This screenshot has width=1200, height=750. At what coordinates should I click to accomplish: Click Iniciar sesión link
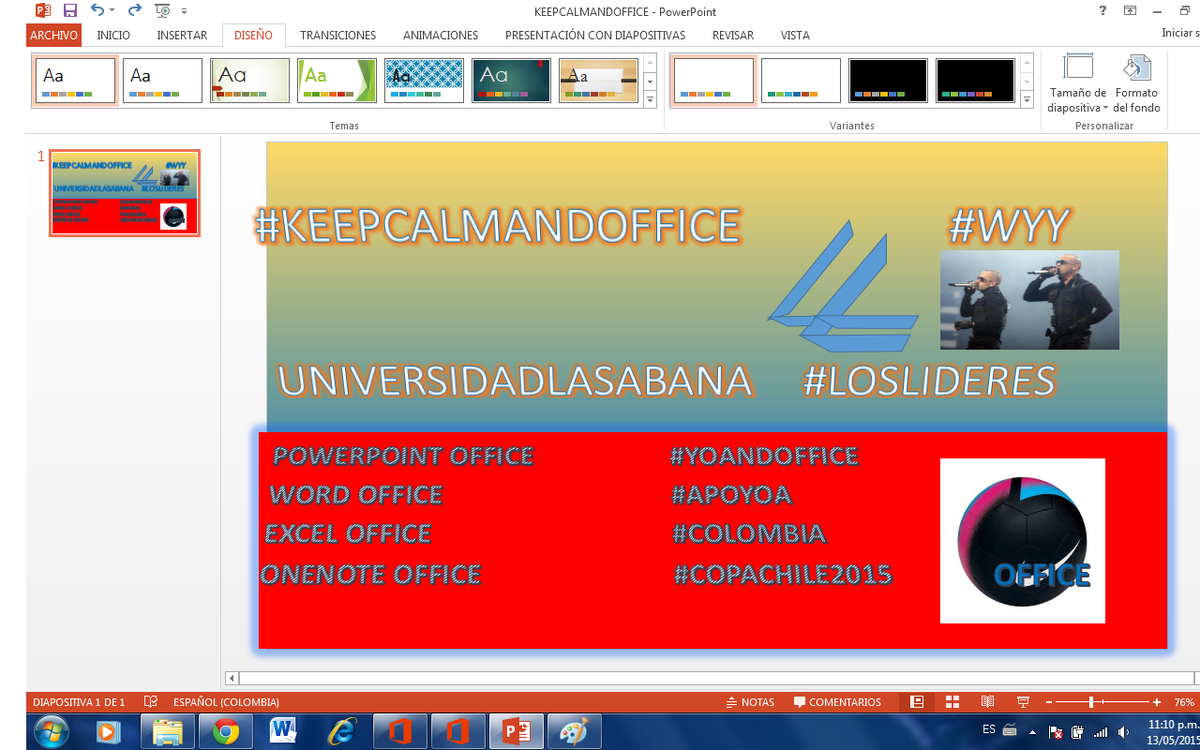1180,33
